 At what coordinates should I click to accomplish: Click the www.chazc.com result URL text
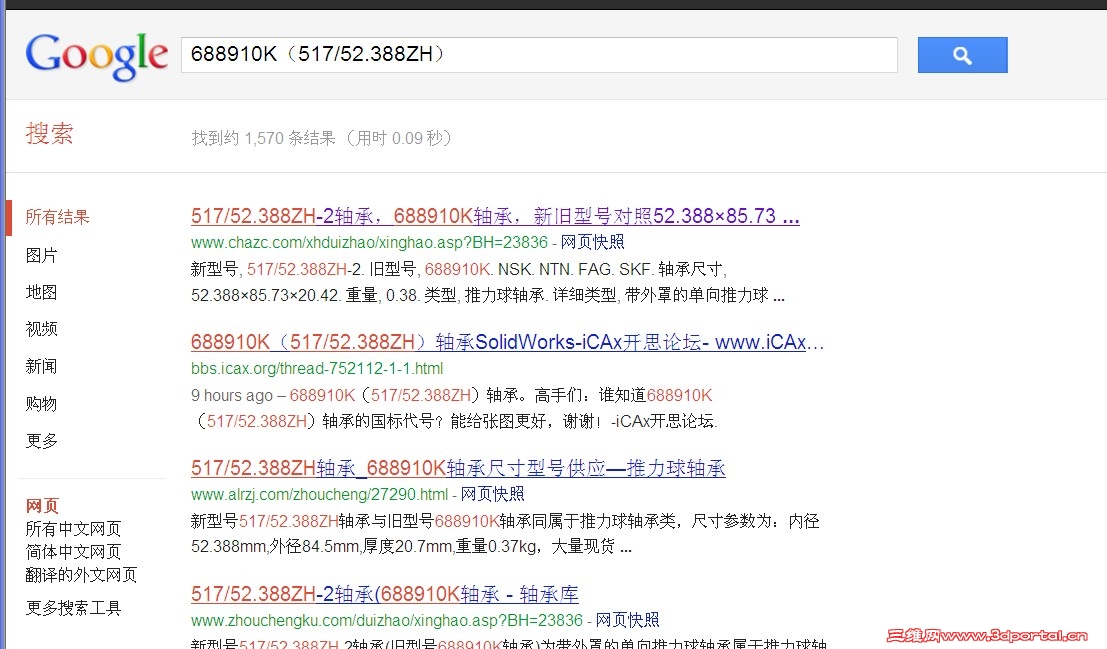tap(369, 242)
